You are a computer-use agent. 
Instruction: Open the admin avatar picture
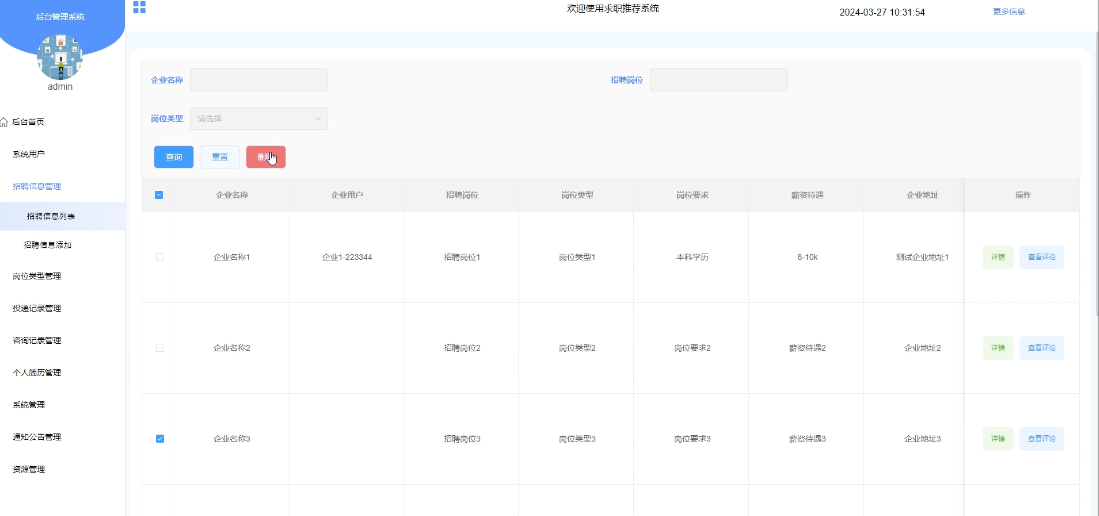(60, 57)
